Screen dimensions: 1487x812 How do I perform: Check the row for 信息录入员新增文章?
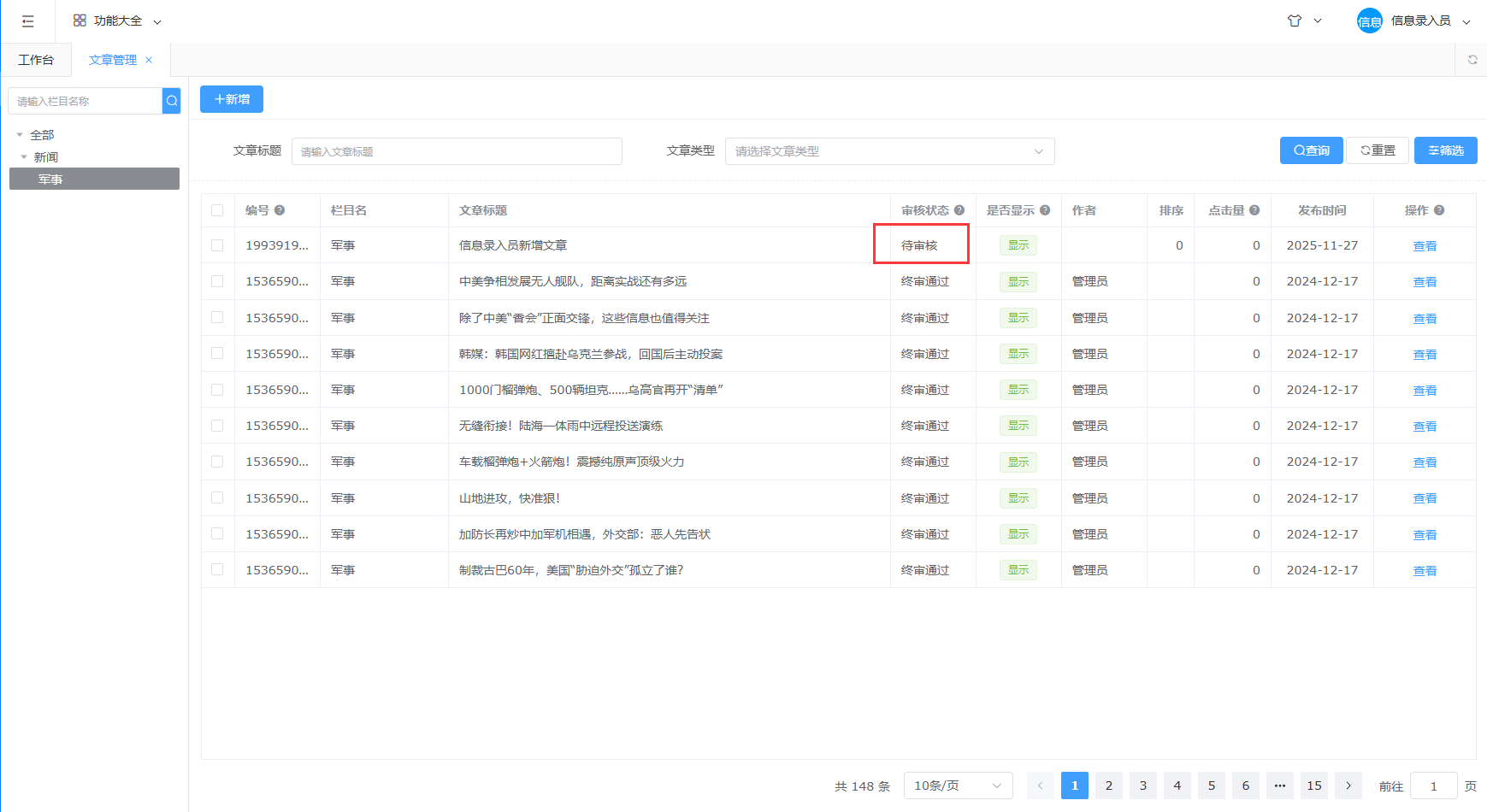pos(217,245)
